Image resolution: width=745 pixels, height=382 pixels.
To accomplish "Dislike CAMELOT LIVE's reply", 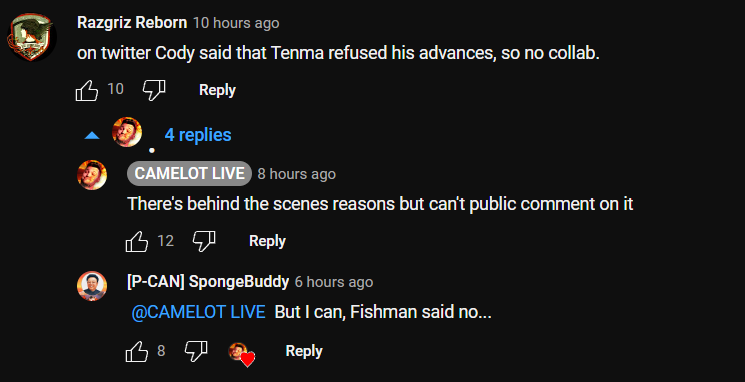I will click(x=204, y=241).
